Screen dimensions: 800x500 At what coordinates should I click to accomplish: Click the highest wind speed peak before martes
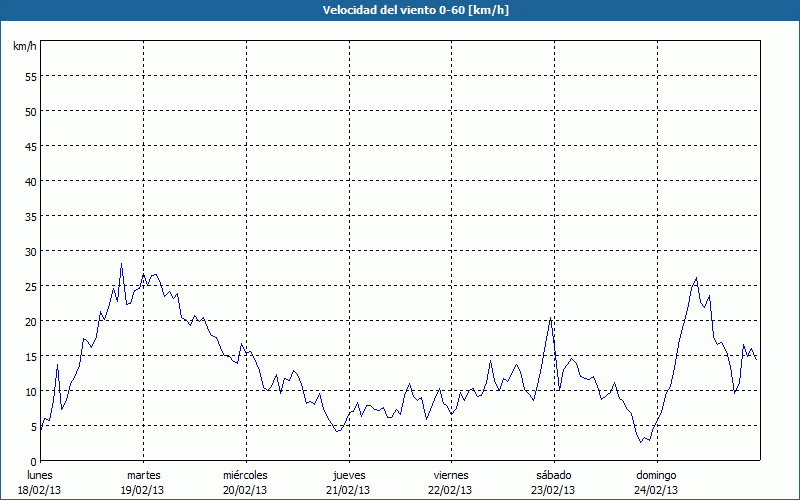pyautogui.click(x=121, y=265)
